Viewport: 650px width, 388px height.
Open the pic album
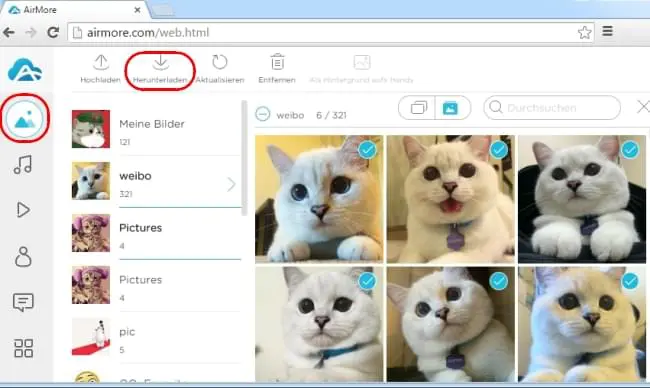[x=156, y=337]
